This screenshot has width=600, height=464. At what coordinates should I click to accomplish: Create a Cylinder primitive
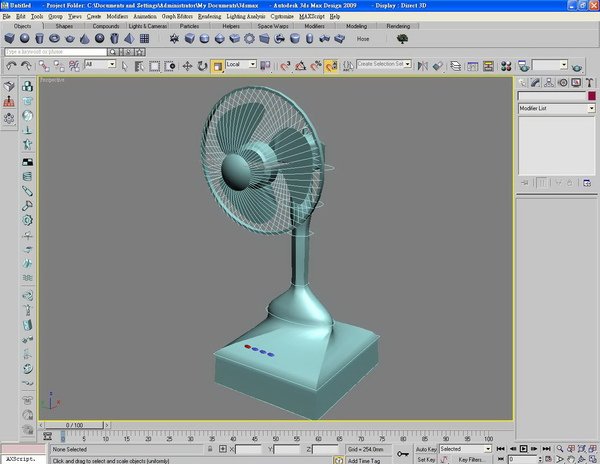(x=39, y=38)
